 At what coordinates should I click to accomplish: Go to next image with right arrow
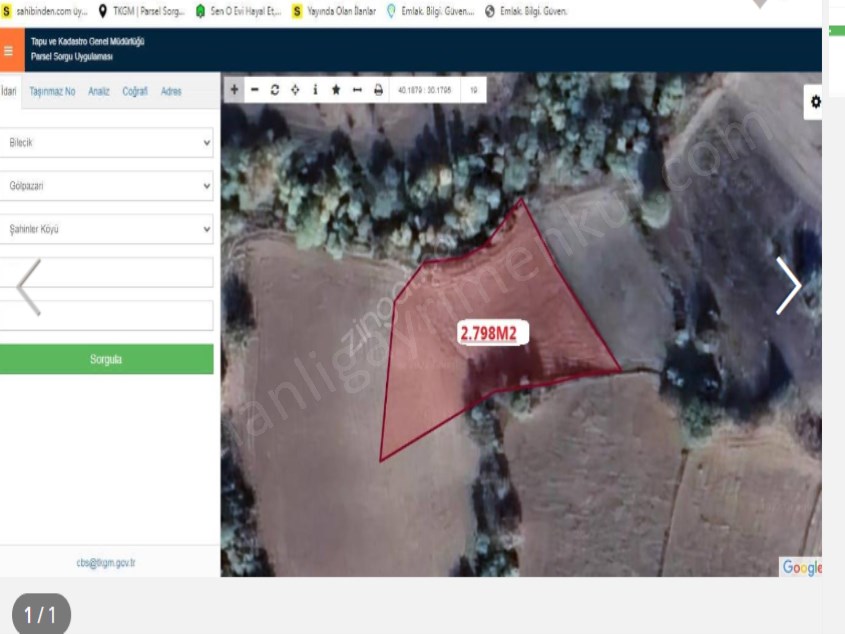[788, 287]
